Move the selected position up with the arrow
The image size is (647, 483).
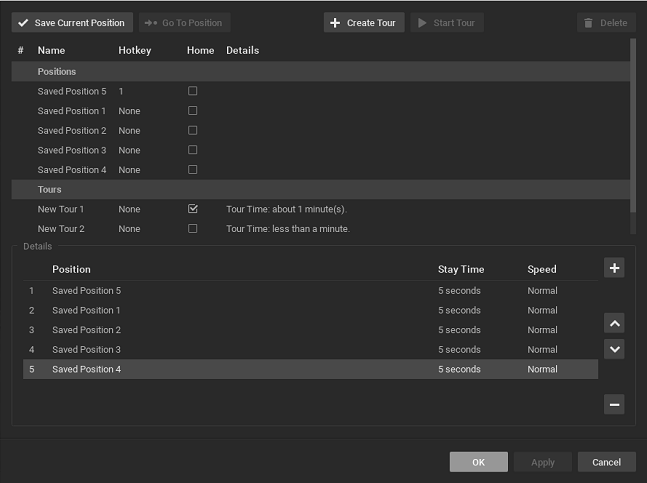pos(614,324)
